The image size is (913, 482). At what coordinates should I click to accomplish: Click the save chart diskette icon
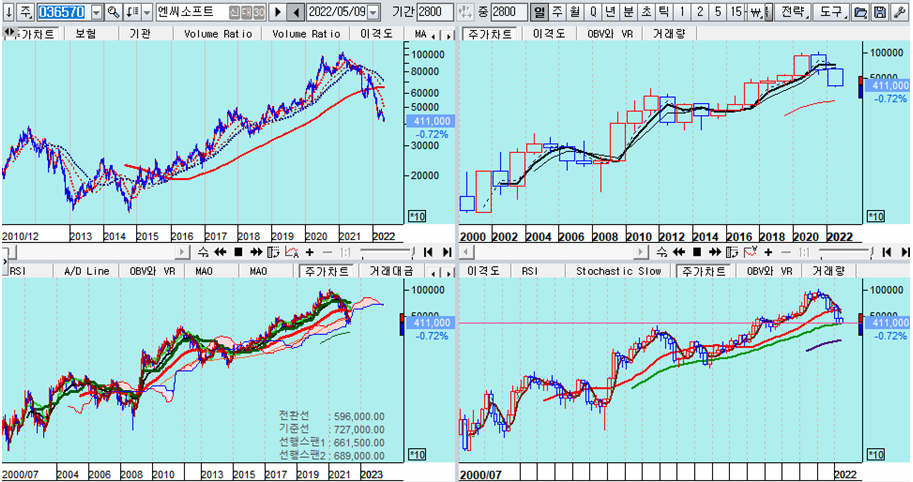click(x=878, y=12)
